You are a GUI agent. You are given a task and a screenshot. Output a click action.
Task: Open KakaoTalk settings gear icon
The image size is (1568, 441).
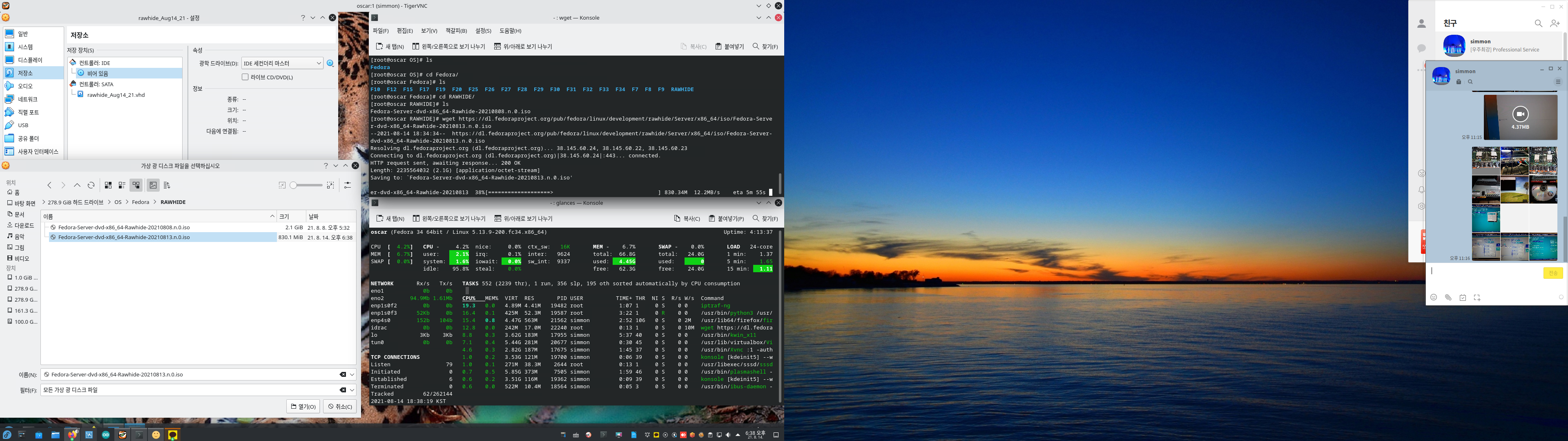[x=1421, y=206]
